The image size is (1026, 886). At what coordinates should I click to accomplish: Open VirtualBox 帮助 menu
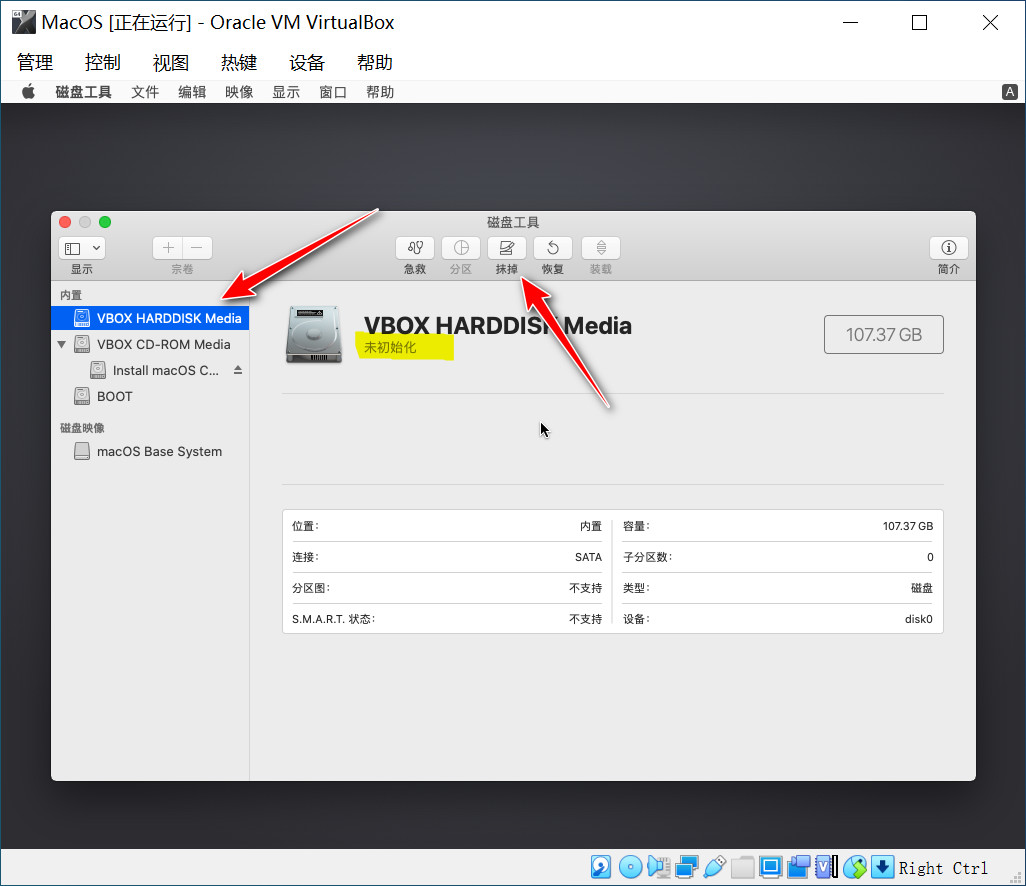click(x=375, y=63)
